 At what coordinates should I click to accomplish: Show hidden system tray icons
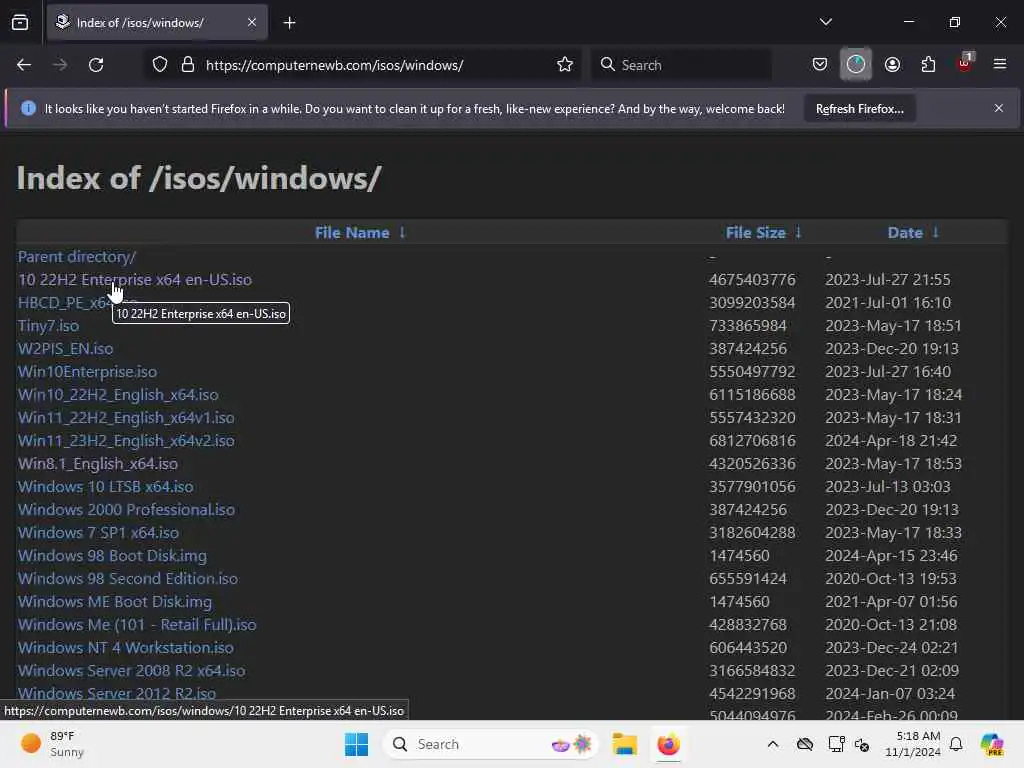(773, 744)
